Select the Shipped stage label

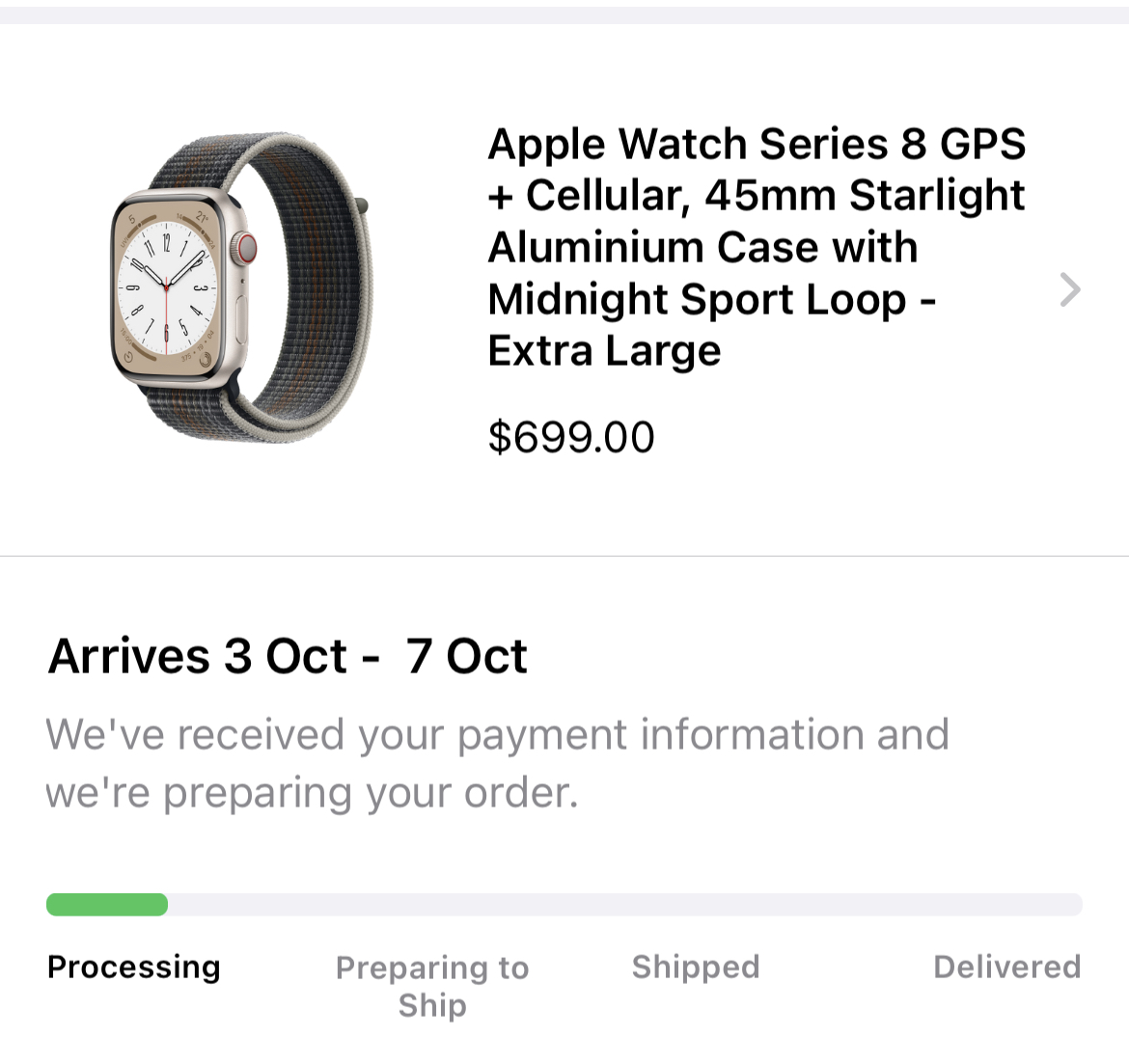(696, 967)
